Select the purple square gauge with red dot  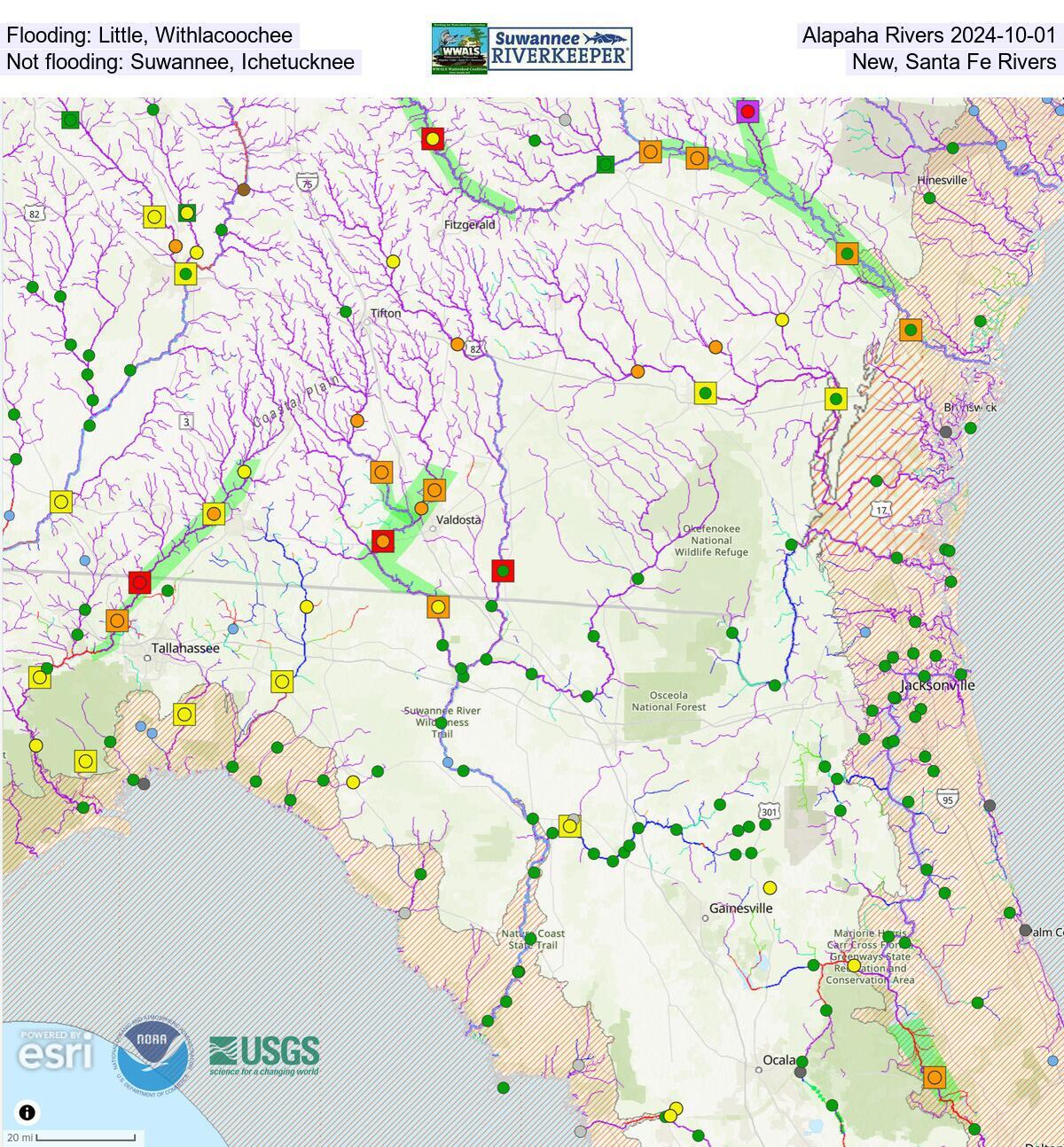pos(747,112)
